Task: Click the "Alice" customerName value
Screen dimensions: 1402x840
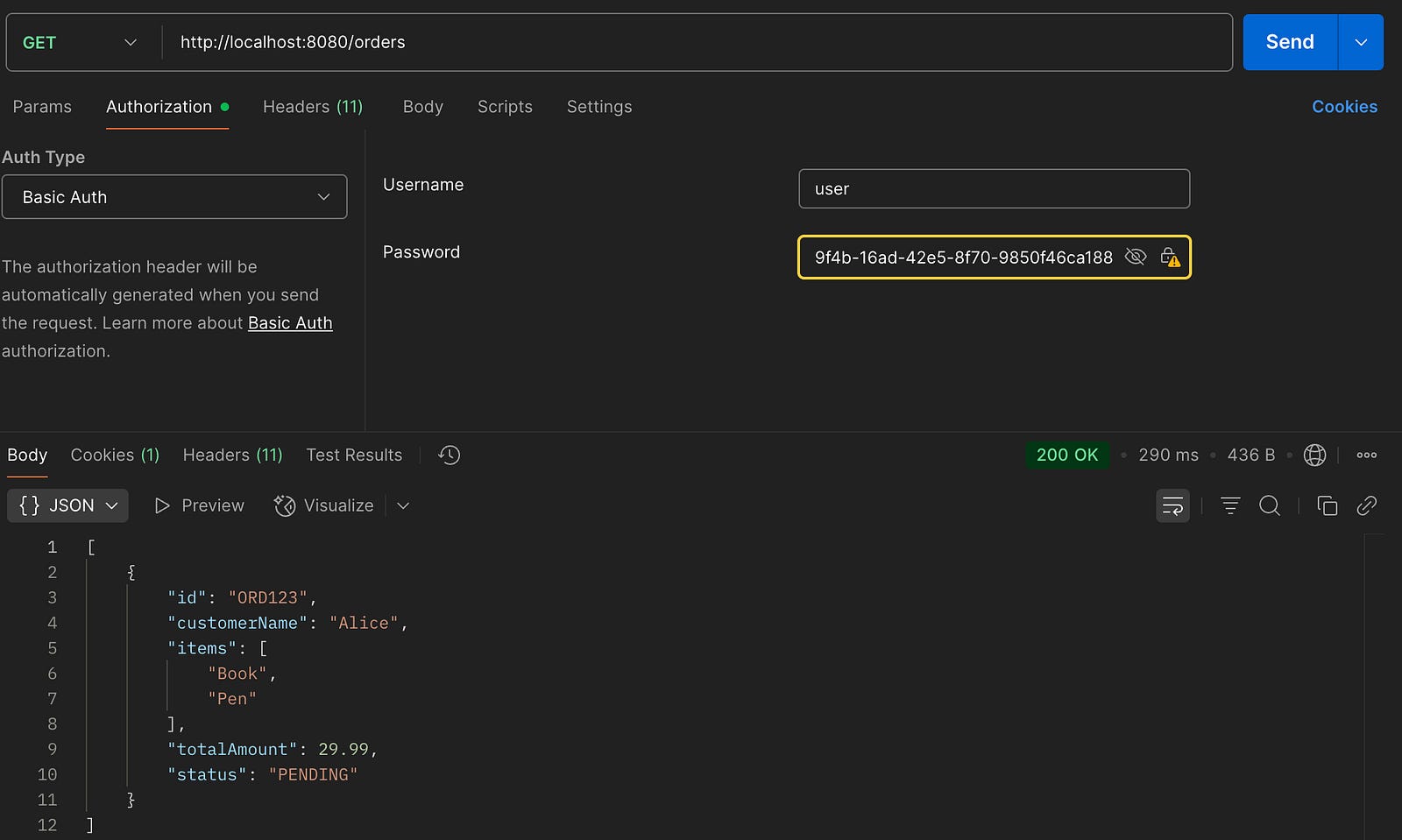Action: click(364, 623)
